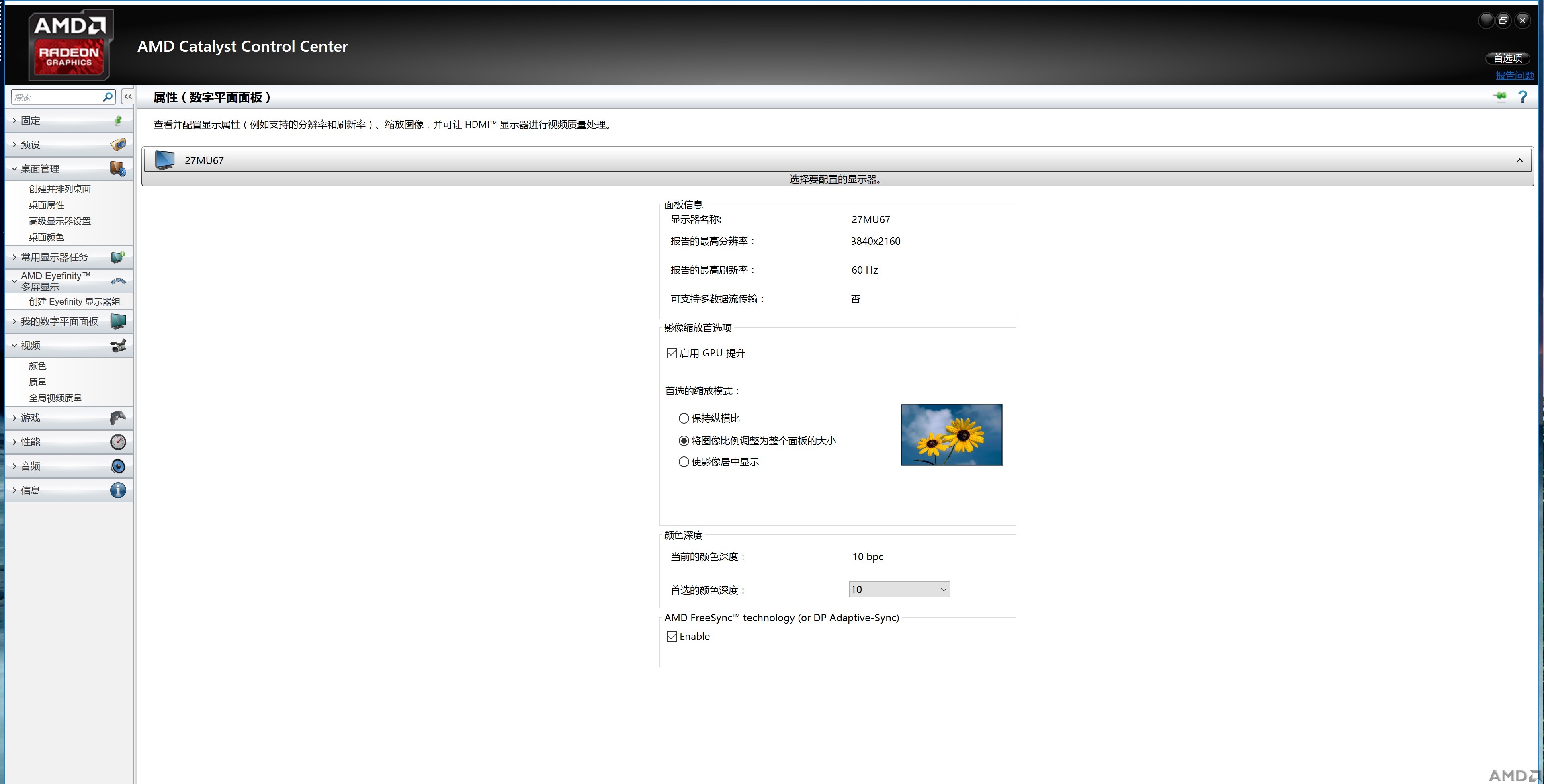Click the icon beside 常用显示器任务
This screenshot has height=784, width=1544.
point(118,257)
